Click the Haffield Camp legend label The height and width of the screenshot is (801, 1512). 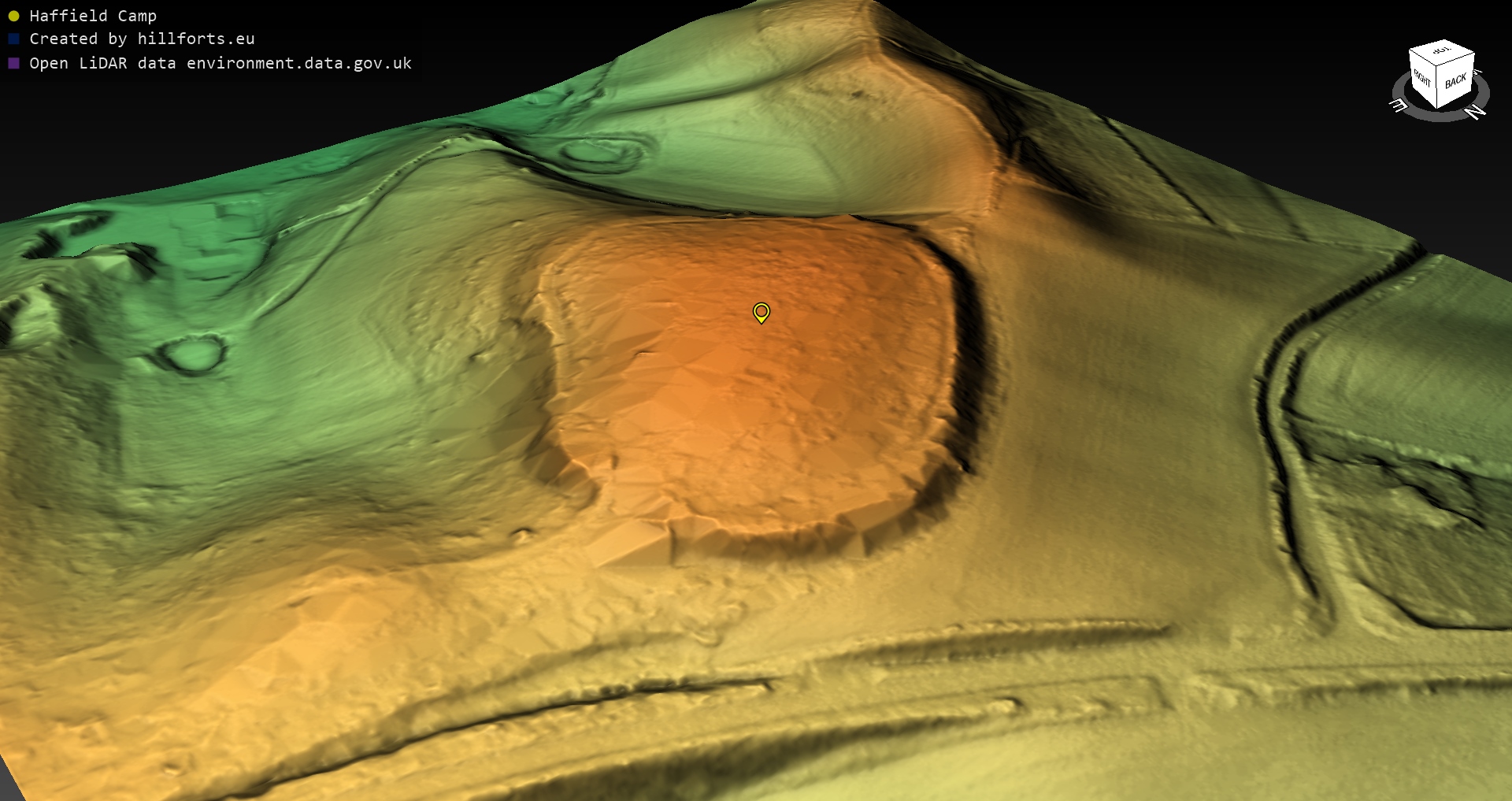click(x=93, y=16)
